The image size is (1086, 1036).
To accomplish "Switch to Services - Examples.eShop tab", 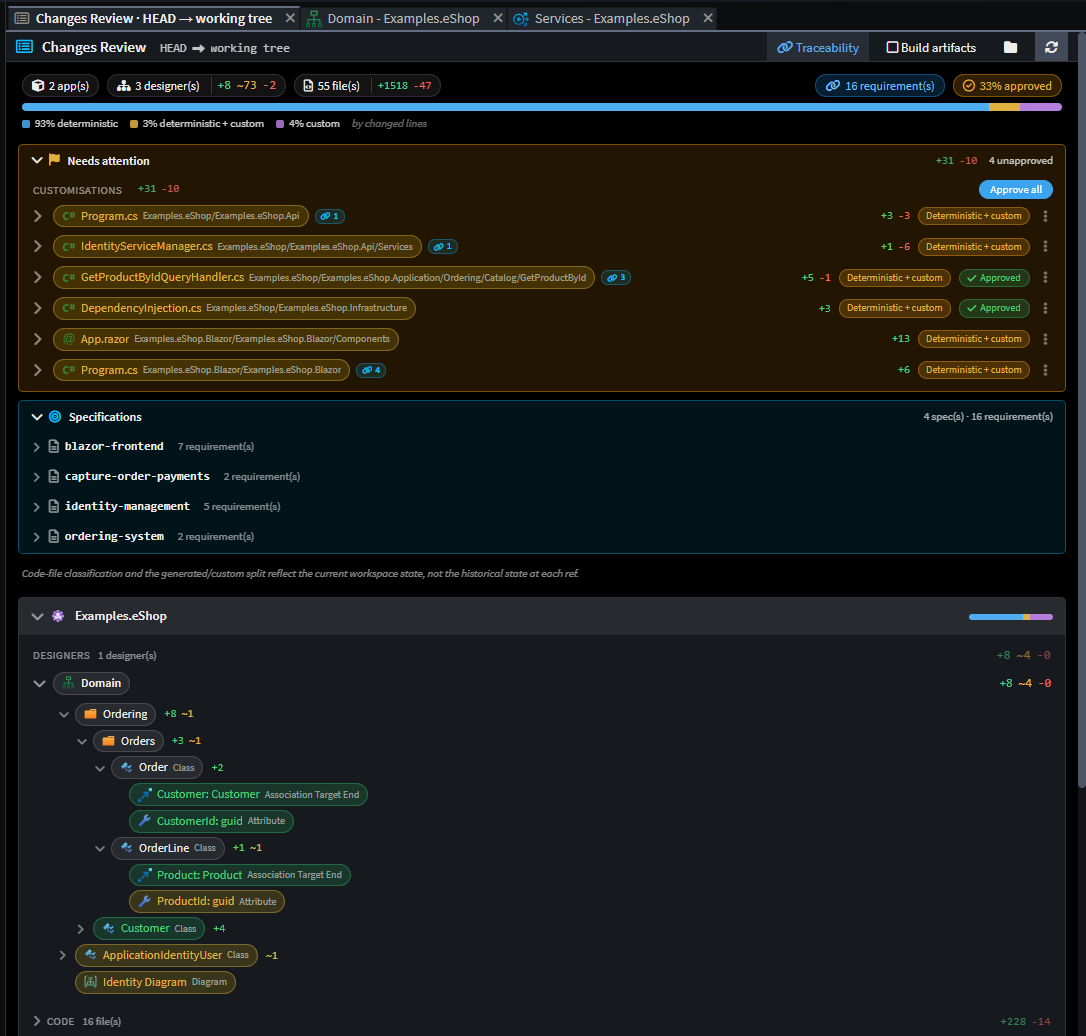I will point(612,19).
